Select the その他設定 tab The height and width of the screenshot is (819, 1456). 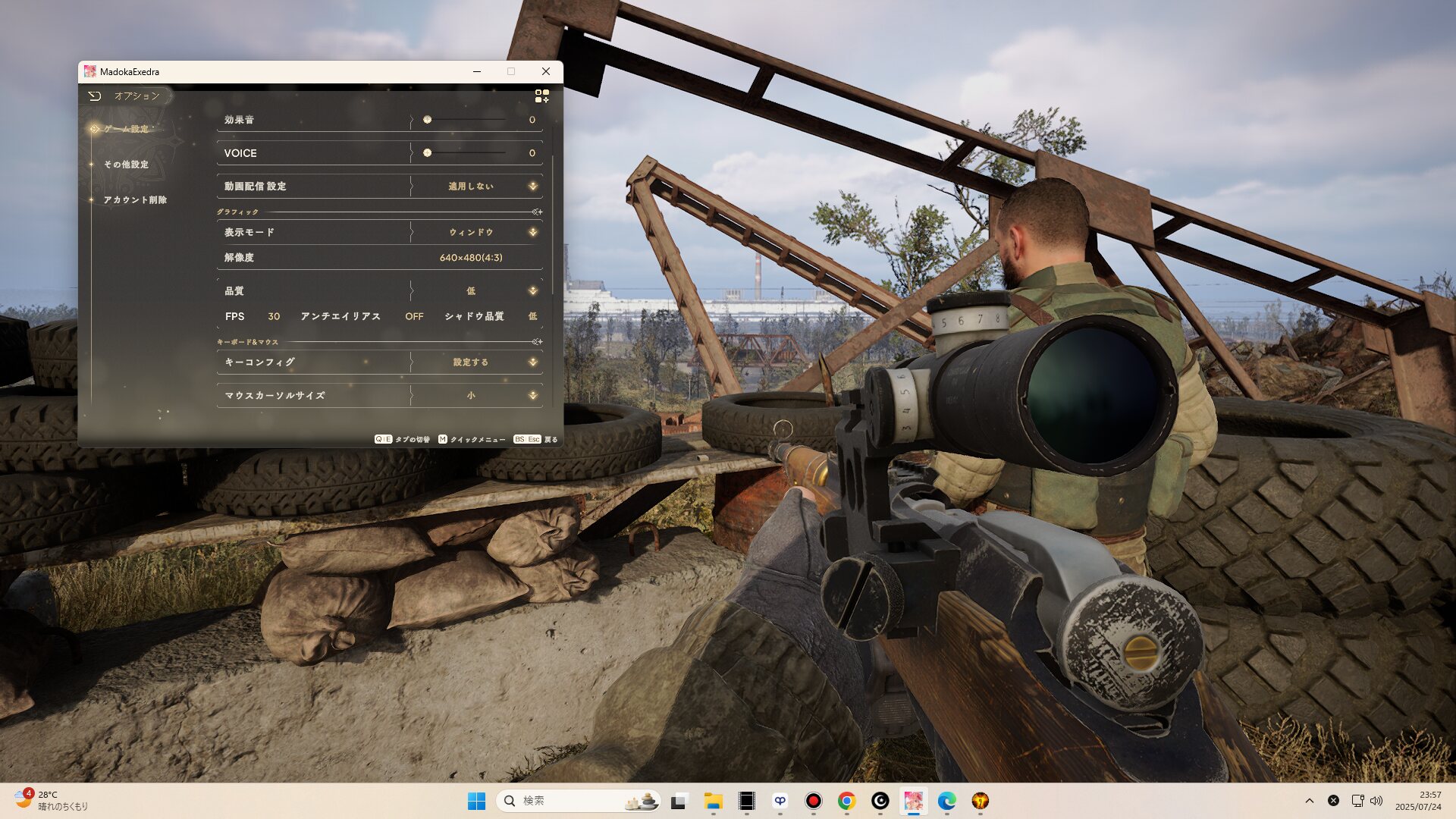(x=126, y=165)
